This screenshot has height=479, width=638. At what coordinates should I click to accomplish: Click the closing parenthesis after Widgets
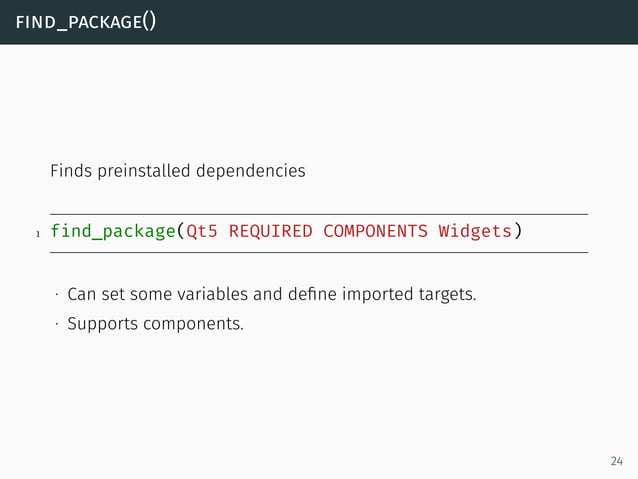click(517, 232)
